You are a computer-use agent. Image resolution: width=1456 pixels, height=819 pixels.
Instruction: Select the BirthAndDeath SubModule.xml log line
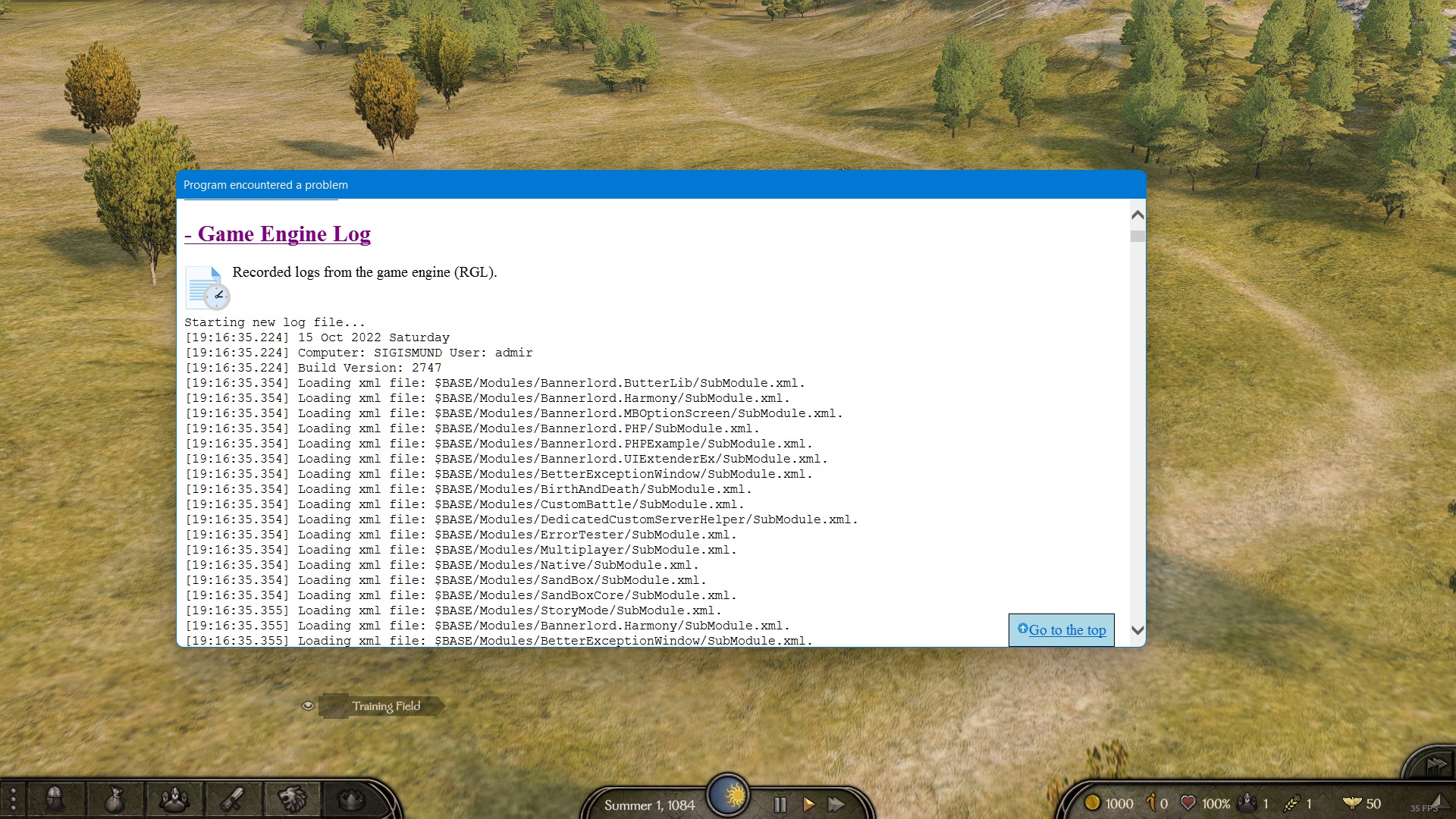468,489
